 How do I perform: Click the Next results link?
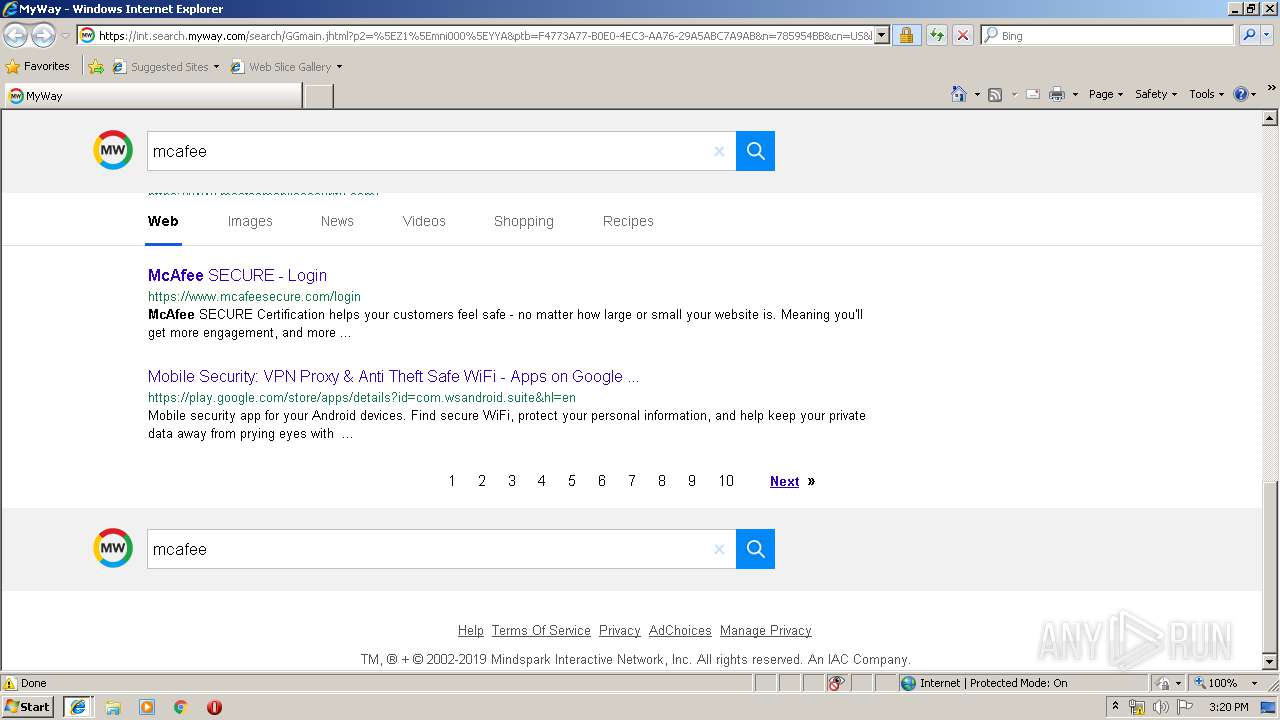(784, 481)
